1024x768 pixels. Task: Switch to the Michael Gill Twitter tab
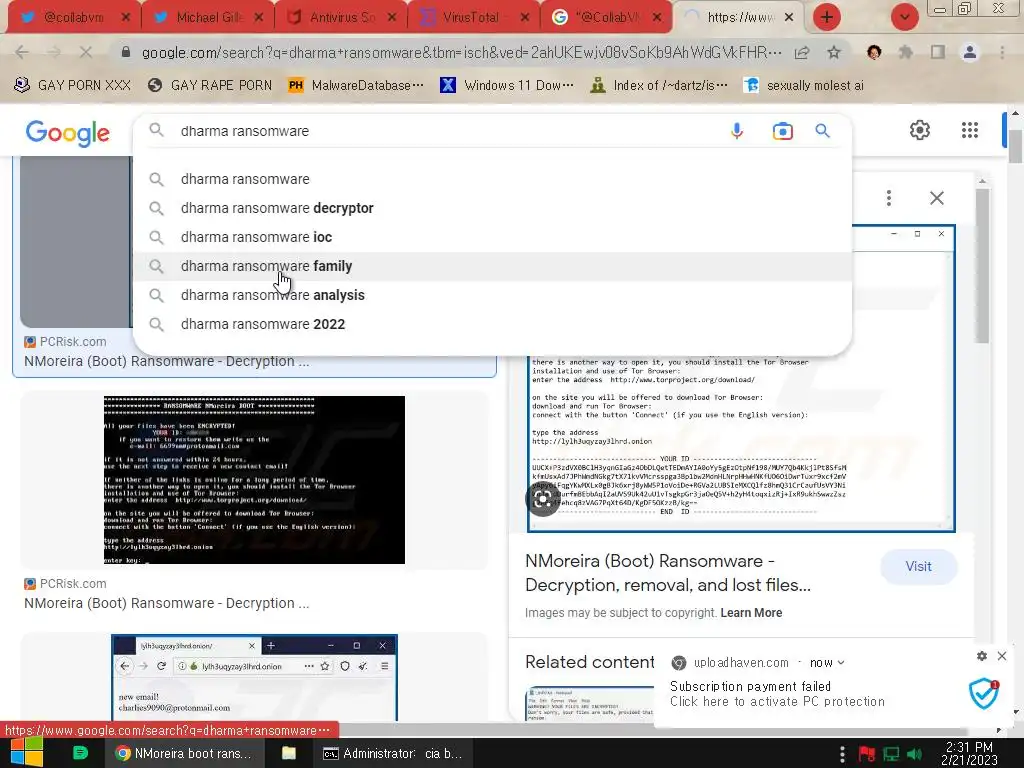click(x=208, y=17)
